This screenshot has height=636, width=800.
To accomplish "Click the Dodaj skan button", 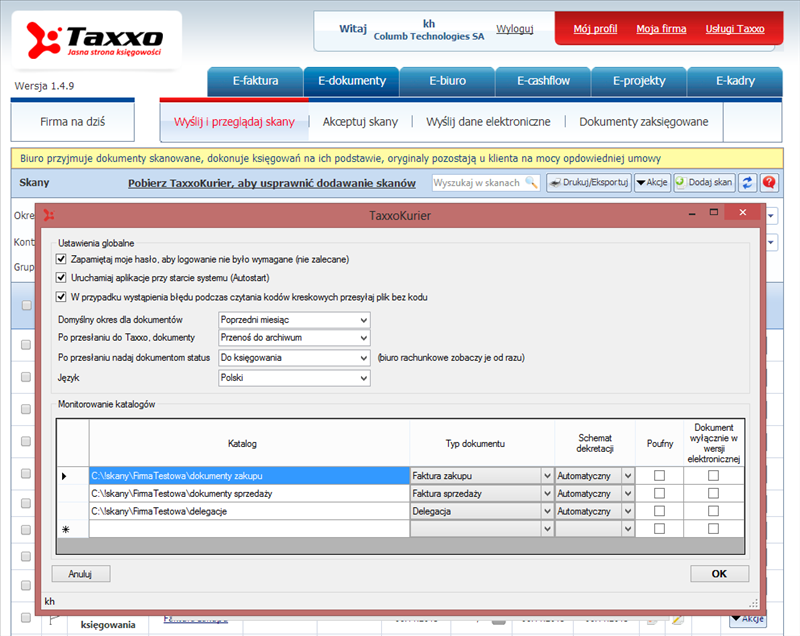I will pos(704,183).
